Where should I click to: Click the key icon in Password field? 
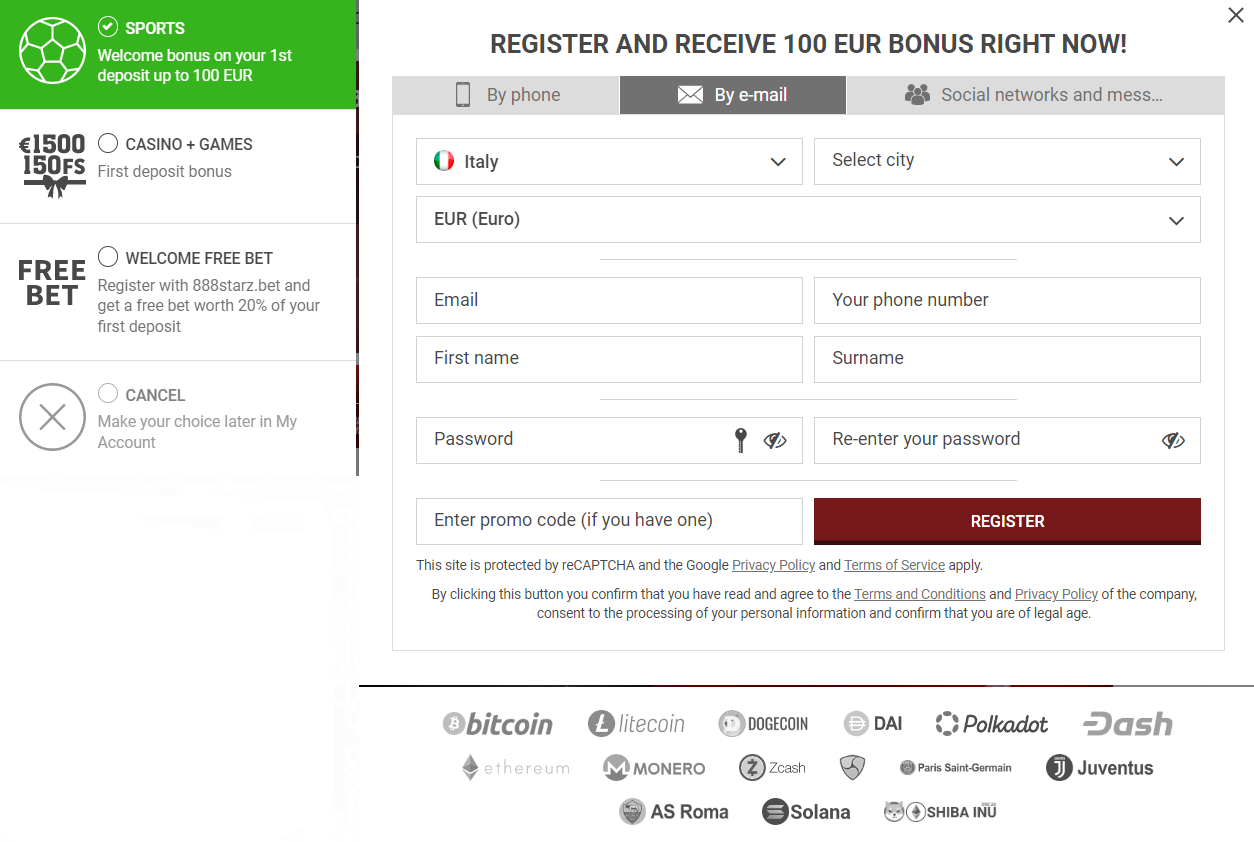pyautogui.click(x=741, y=440)
